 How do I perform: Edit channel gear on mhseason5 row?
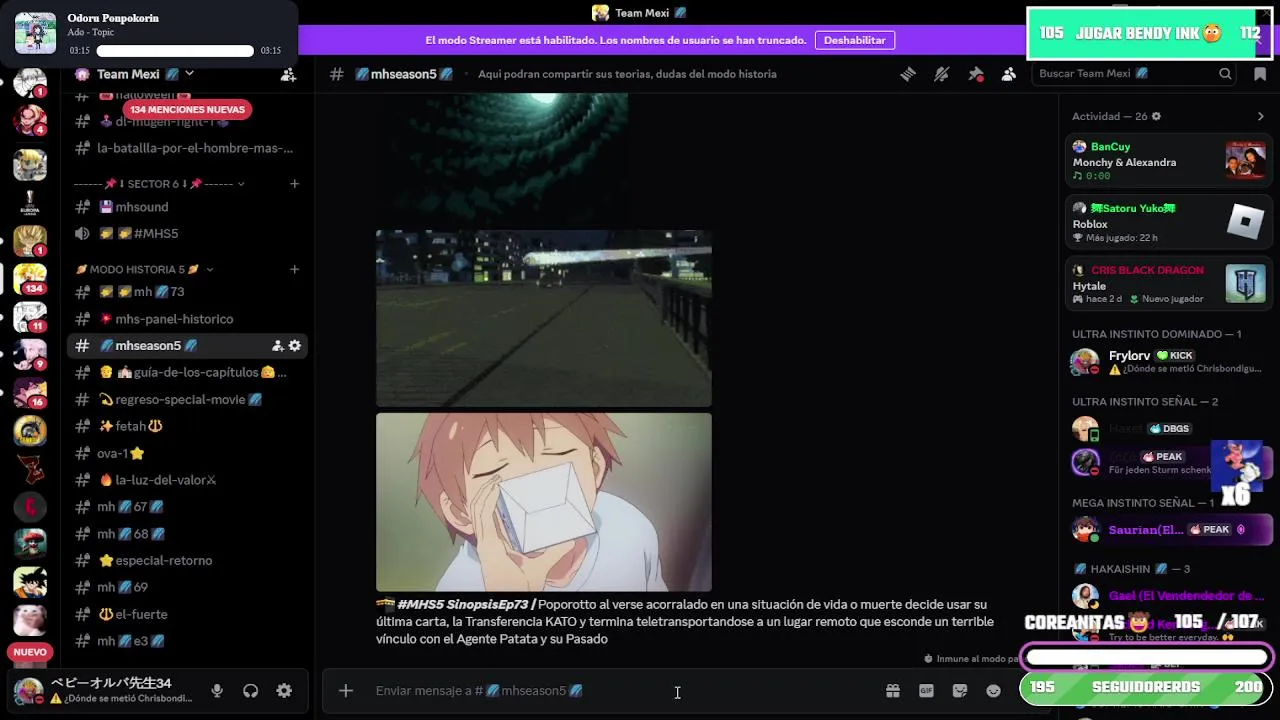(x=294, y=346)
